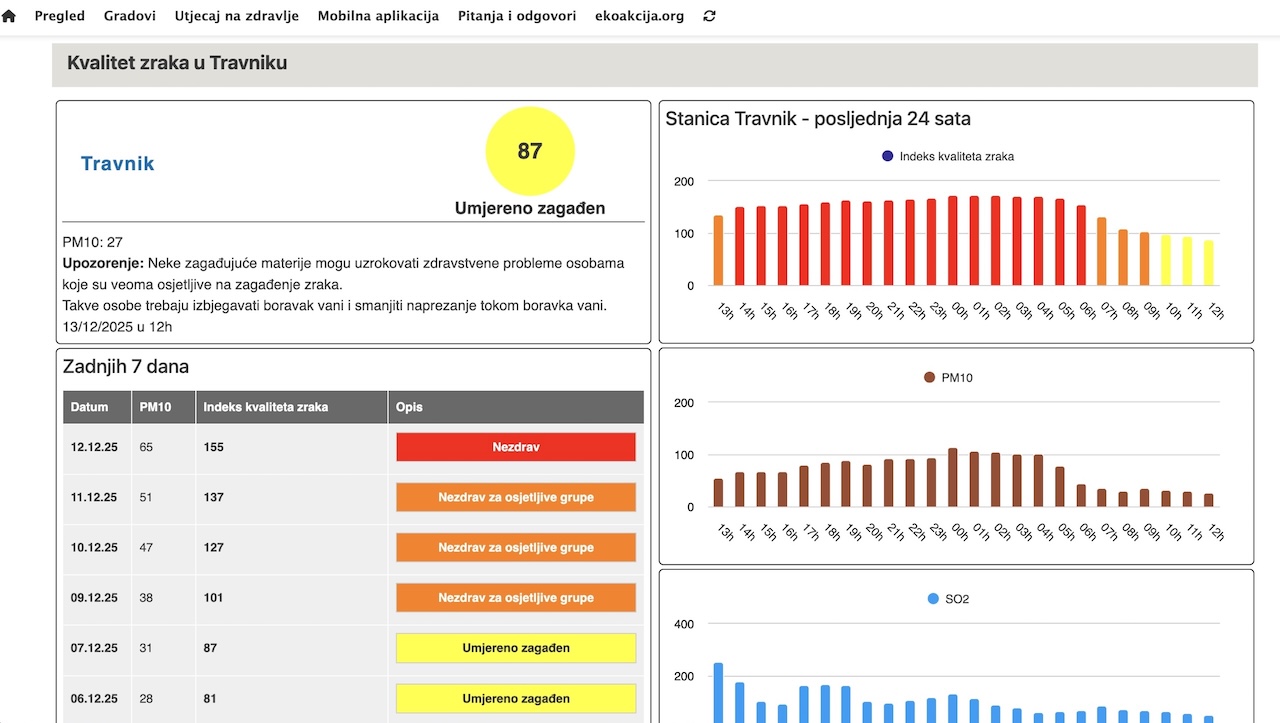Open the Pregled menu item
This screenshot has height=723, width=1280.
60,16
